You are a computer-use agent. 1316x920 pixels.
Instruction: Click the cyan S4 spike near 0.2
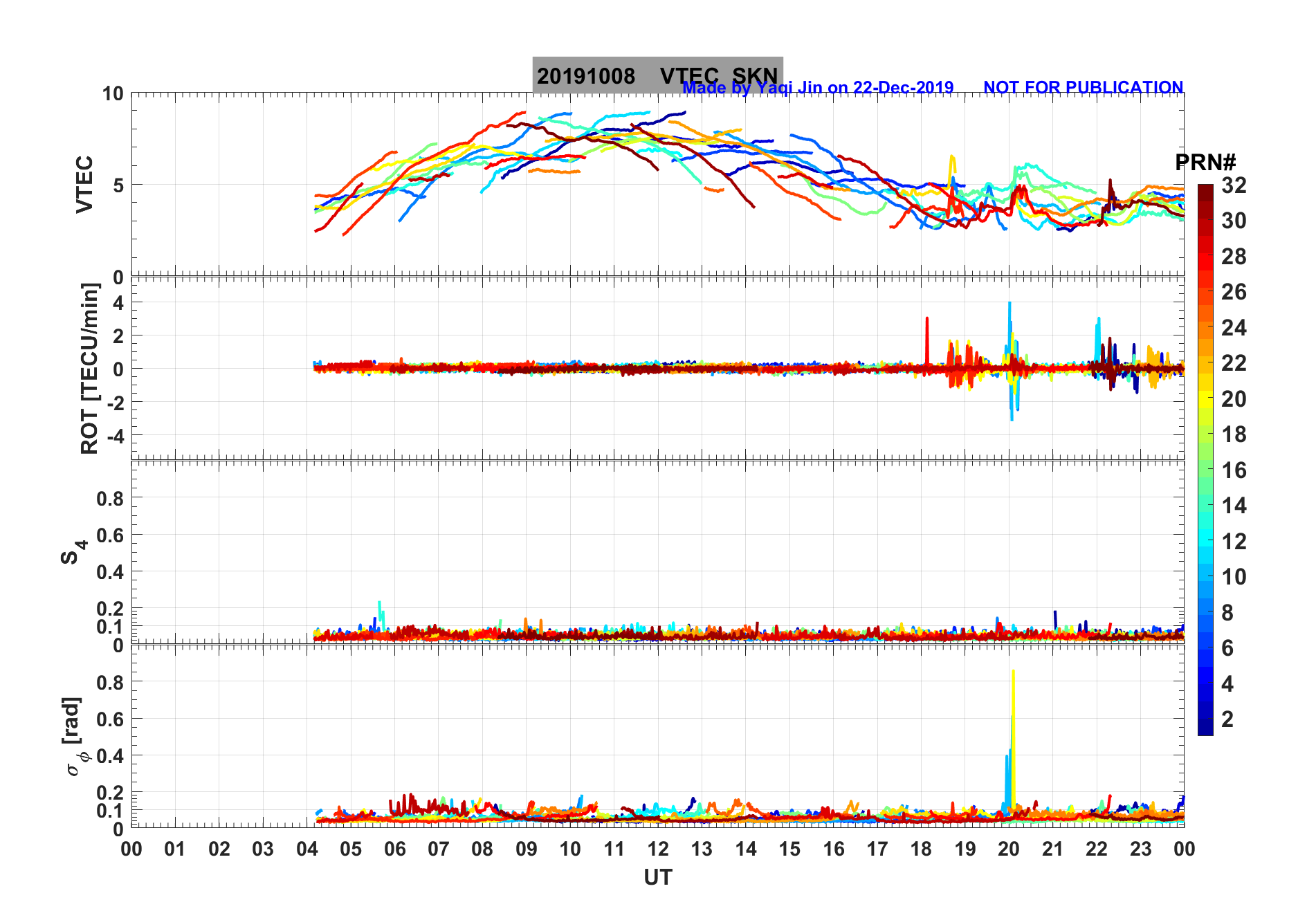[x=380, y=614]
